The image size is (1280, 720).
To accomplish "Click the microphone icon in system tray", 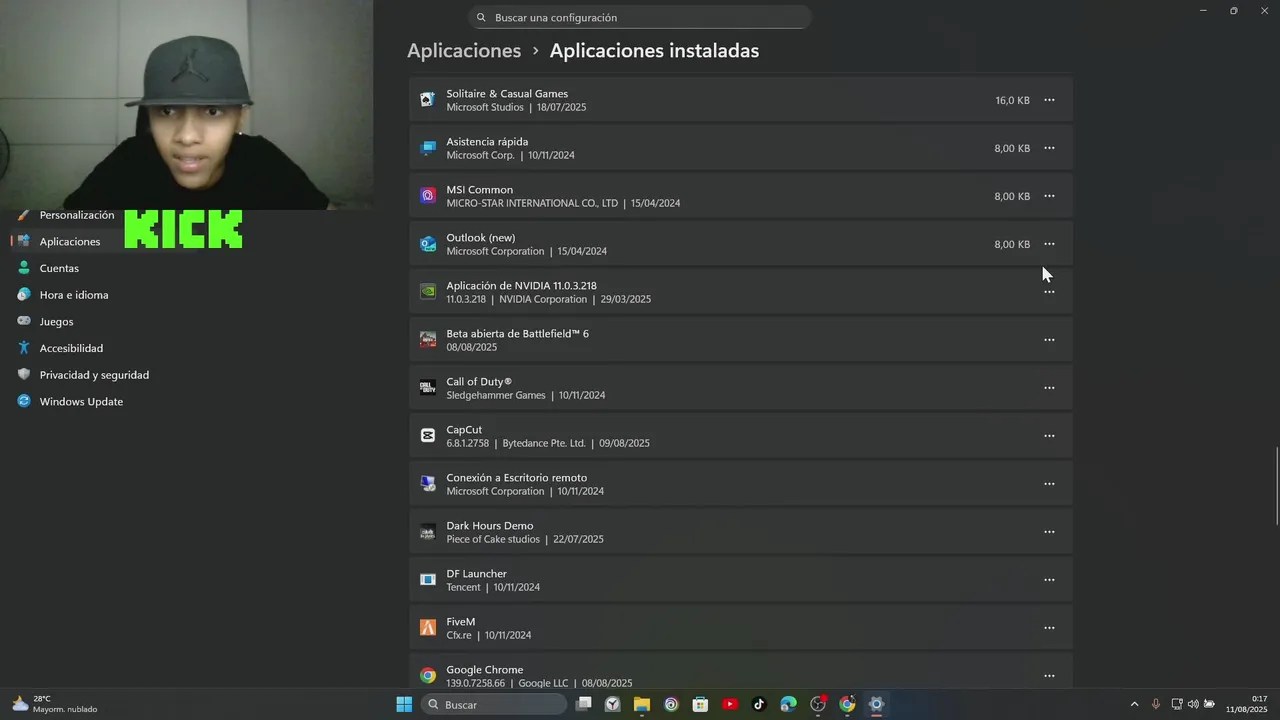I will (1156, 705).
